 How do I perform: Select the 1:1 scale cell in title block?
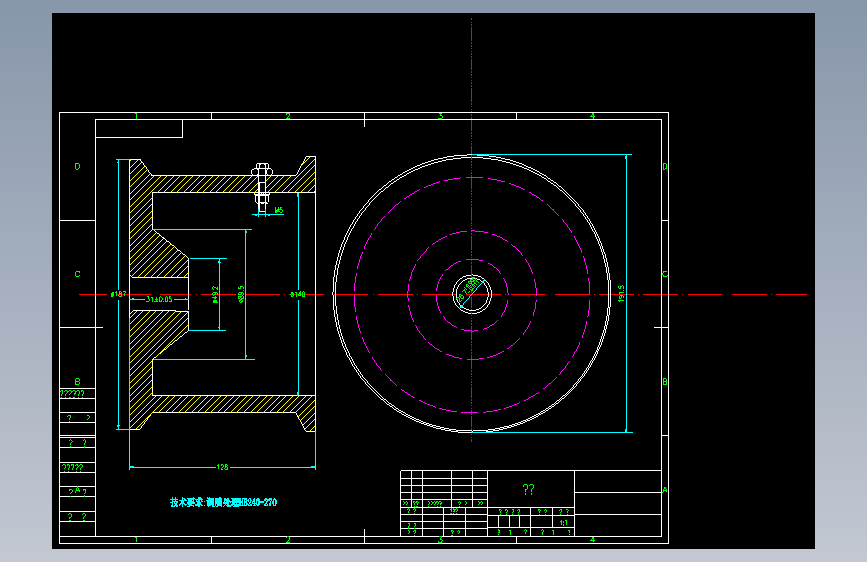tap(563, 523)
